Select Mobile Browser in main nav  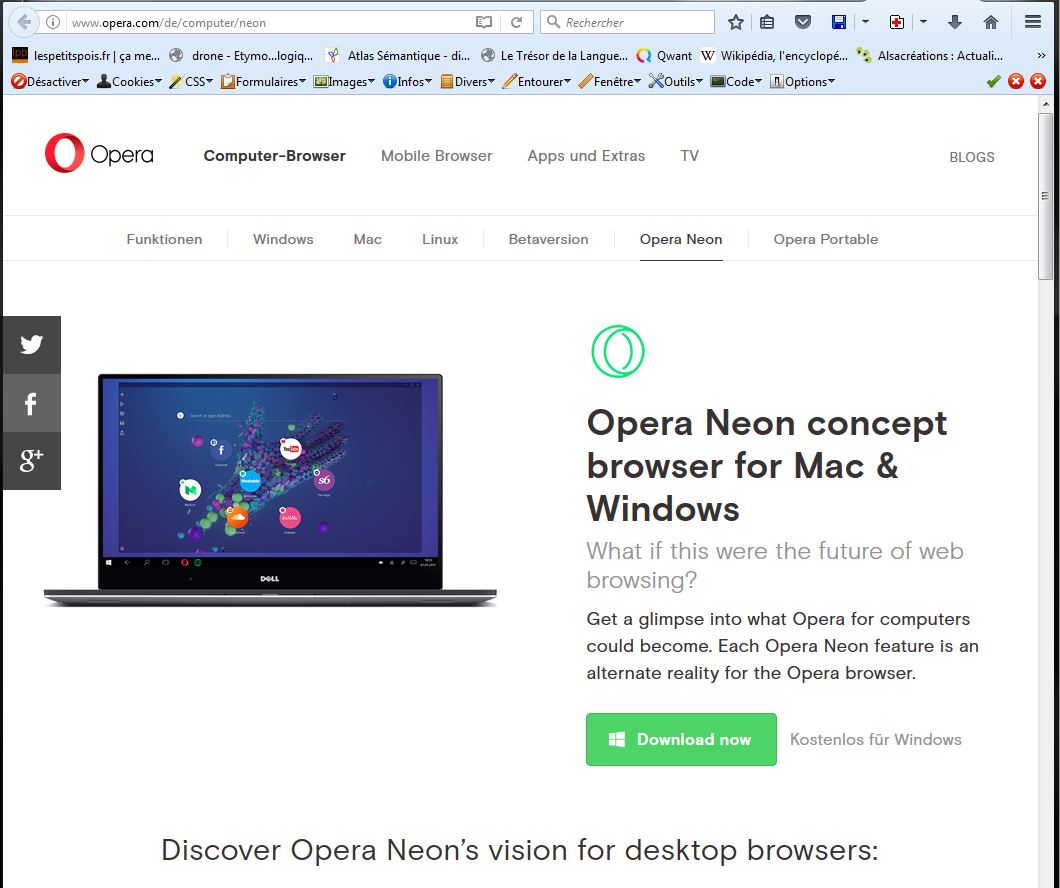437,156
